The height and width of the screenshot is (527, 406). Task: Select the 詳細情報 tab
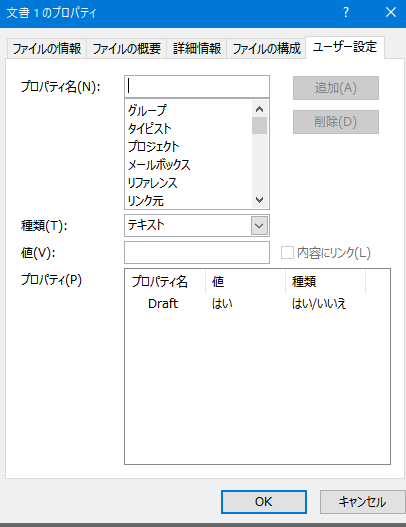coord(197,49)
